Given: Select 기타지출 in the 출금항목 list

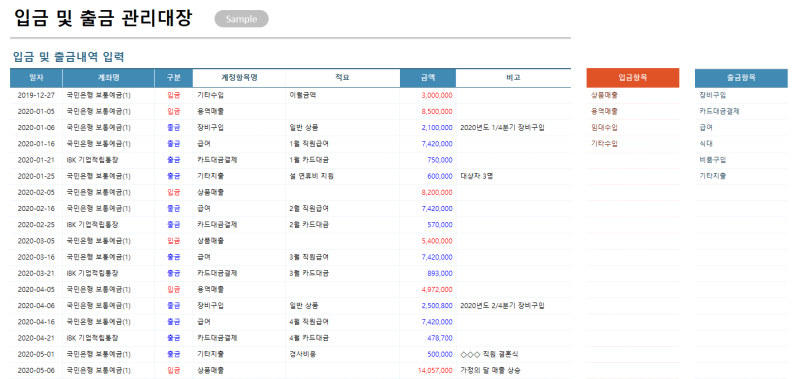Looking at the screenshot, I should (713, 176).
